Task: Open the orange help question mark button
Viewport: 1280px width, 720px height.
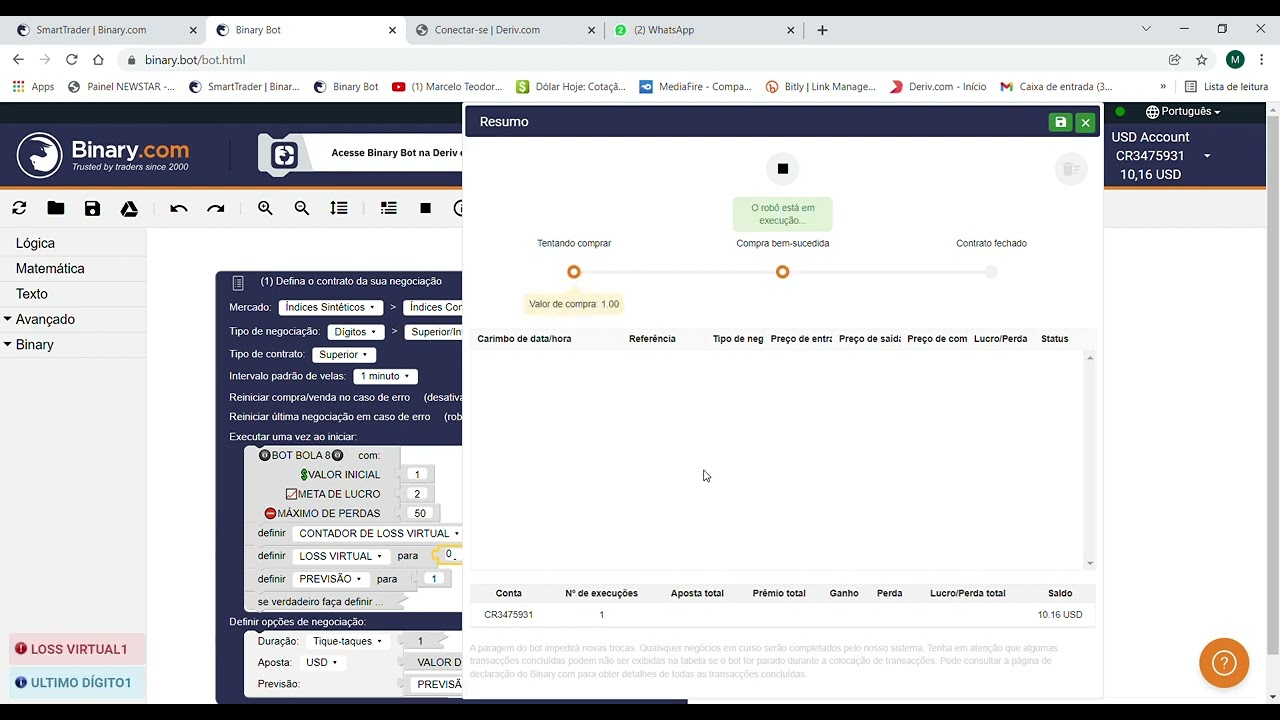Action: (1224, 662)
